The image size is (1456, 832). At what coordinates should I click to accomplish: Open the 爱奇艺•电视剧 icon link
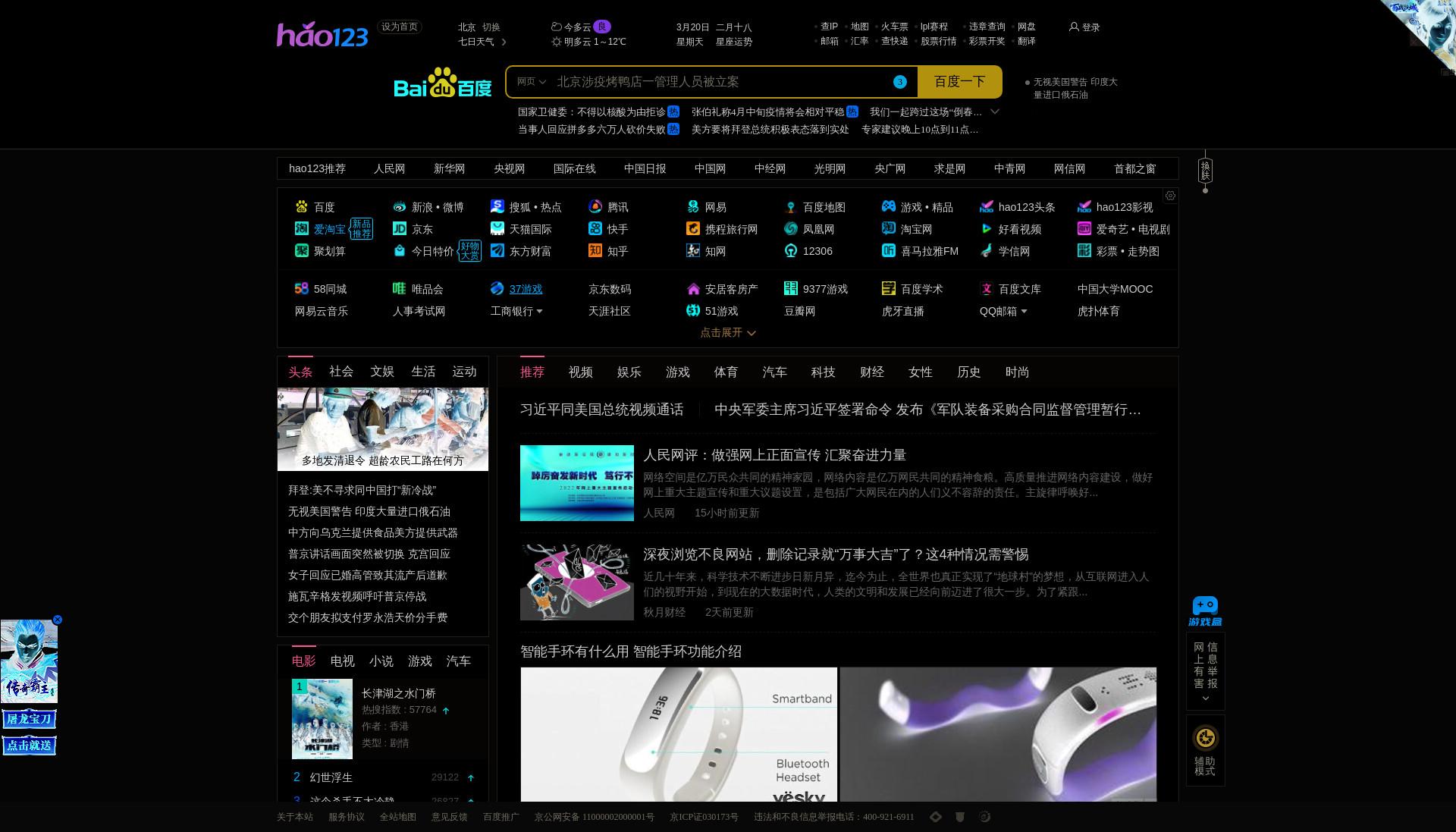[1084, 229]
